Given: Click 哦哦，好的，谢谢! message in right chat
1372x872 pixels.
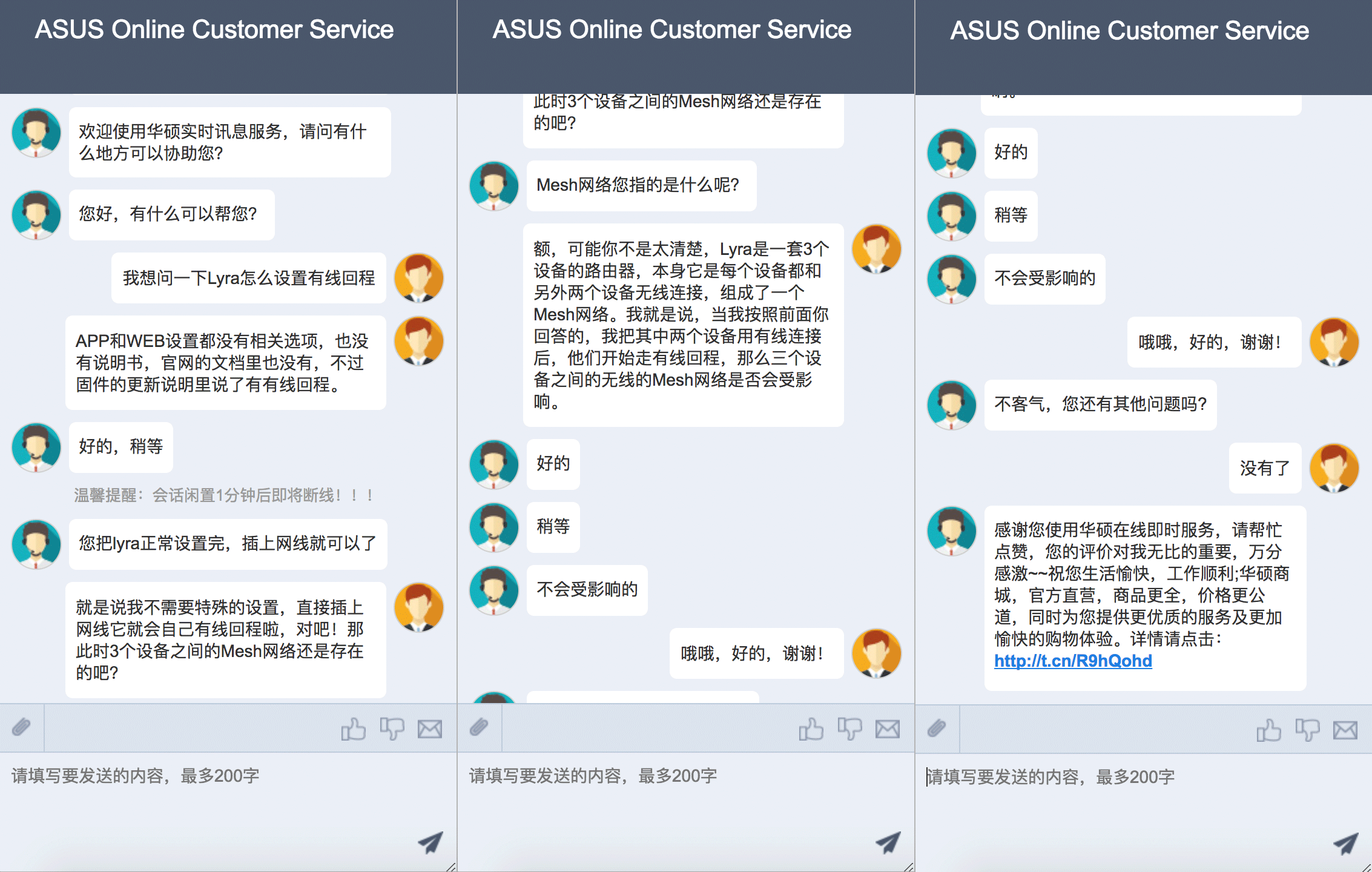Looking at the screenshot, I should click(1215, 342).
